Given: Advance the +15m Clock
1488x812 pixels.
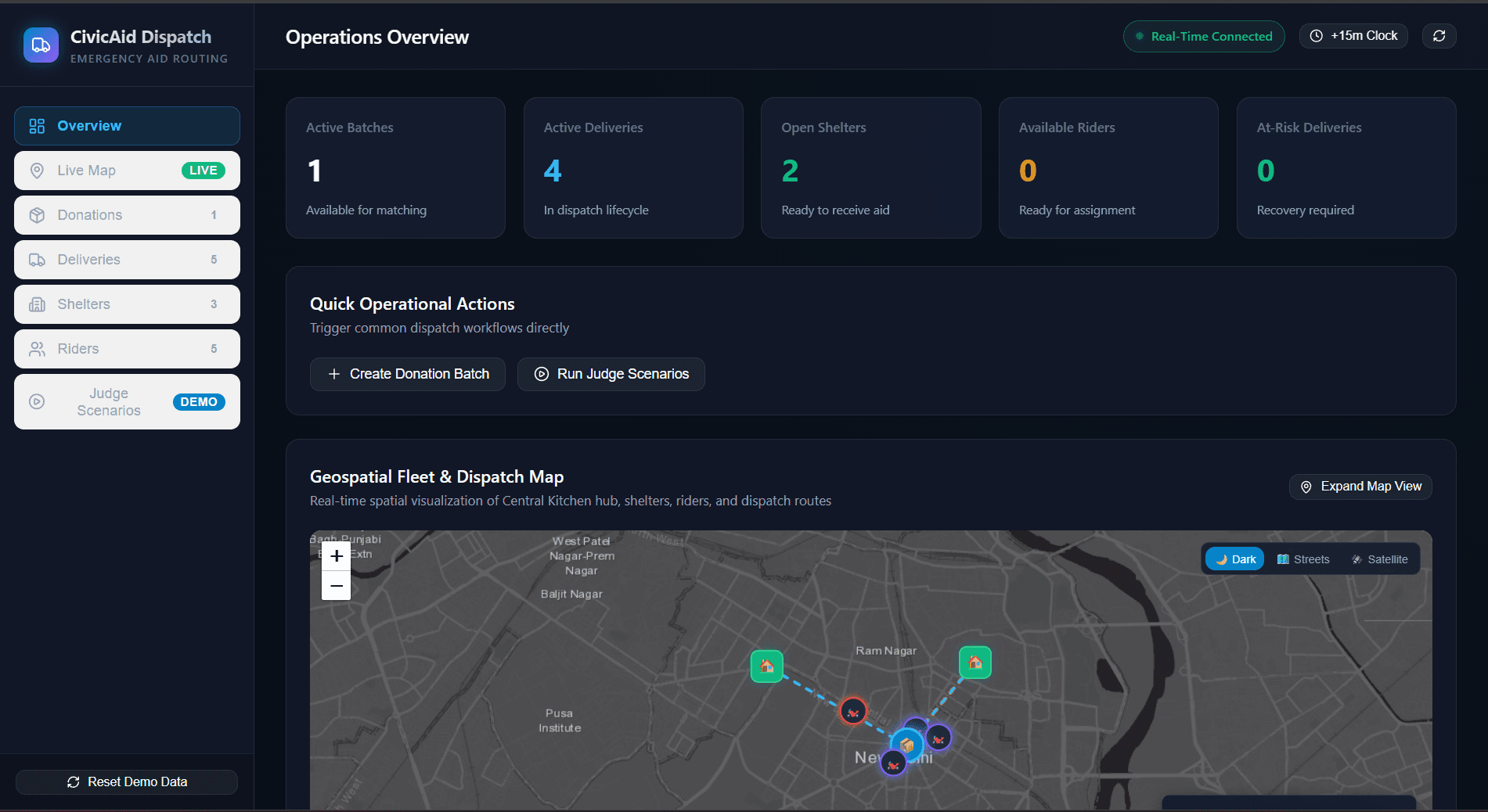Looking at the screenshot, I should [1353, 36].
